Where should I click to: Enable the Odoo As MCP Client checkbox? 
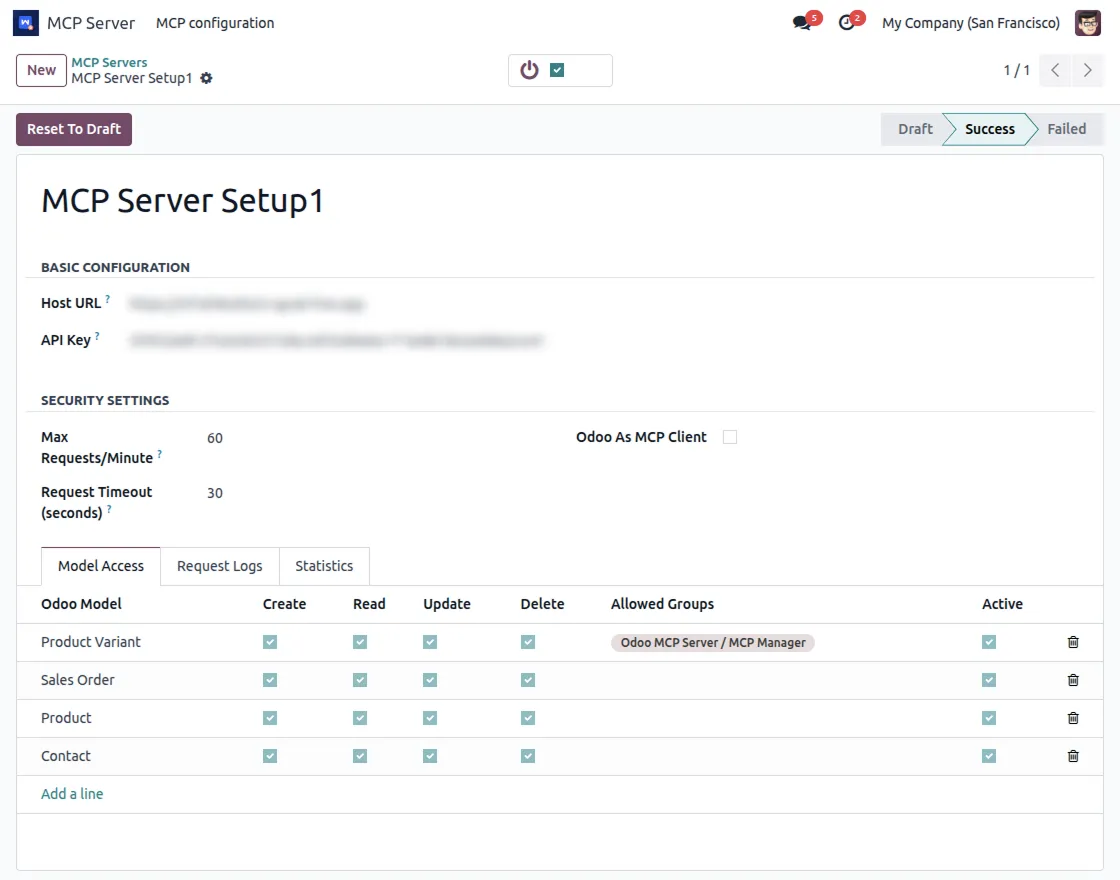coord(730,437)
